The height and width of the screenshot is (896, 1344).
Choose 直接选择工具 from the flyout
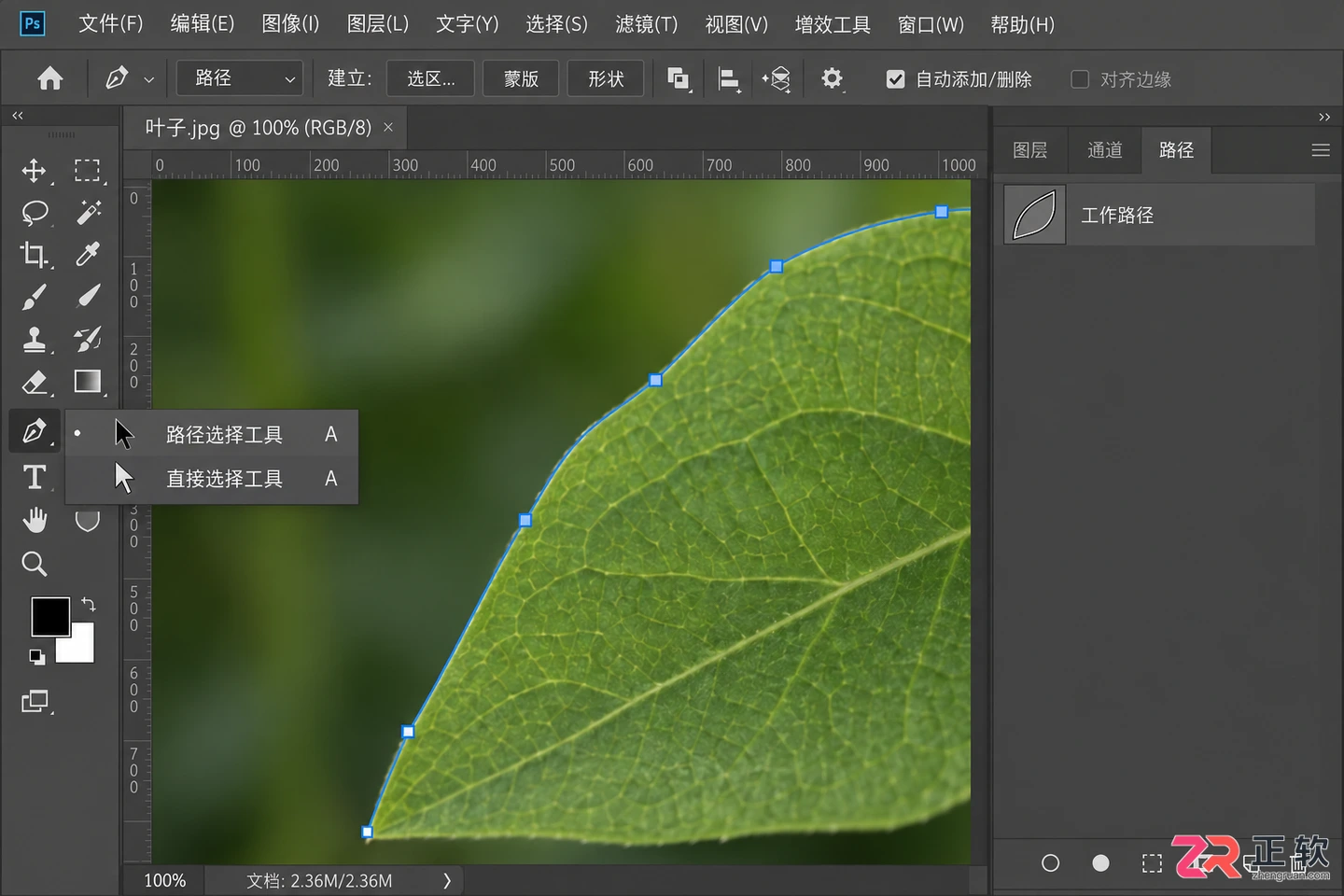pos(212,479)
